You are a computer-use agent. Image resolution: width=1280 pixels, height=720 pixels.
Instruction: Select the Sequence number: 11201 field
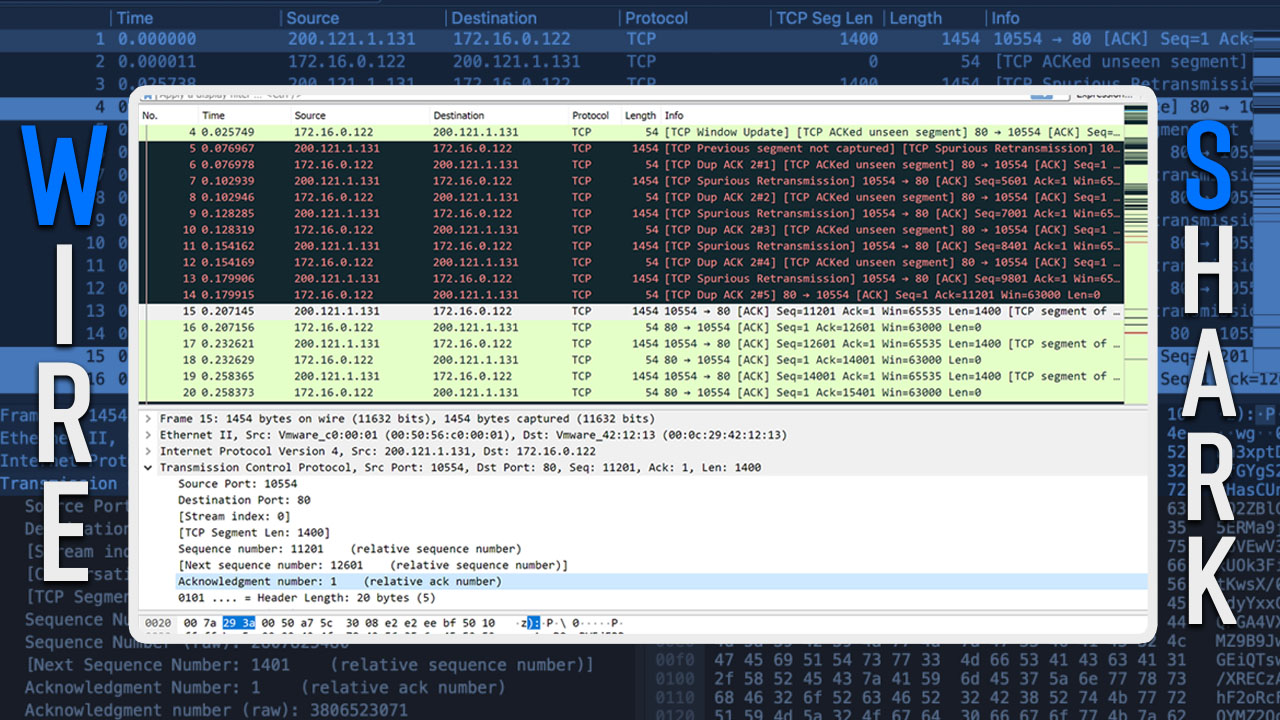point(262,549)
